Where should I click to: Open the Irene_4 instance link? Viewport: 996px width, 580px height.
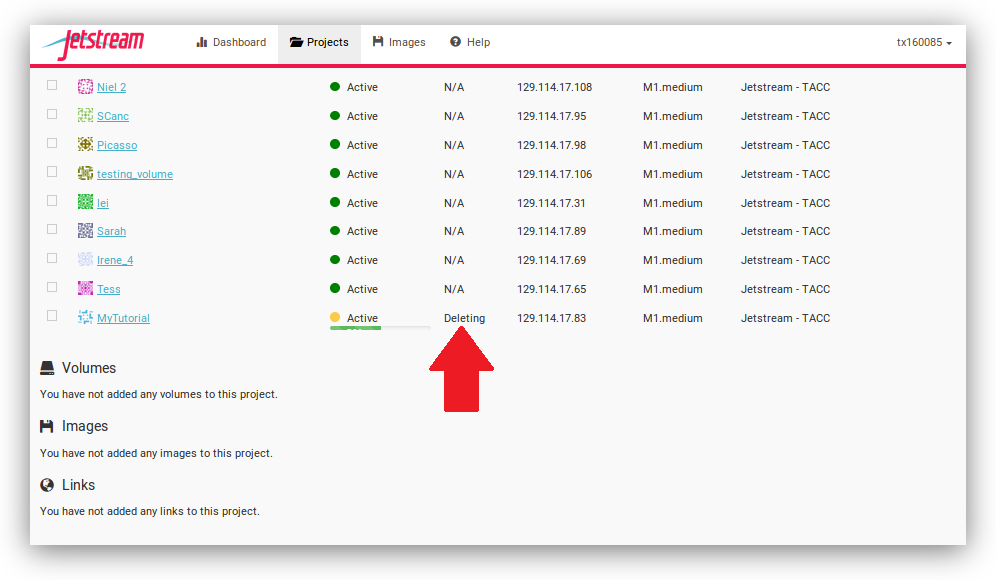(x=115, y=261)
